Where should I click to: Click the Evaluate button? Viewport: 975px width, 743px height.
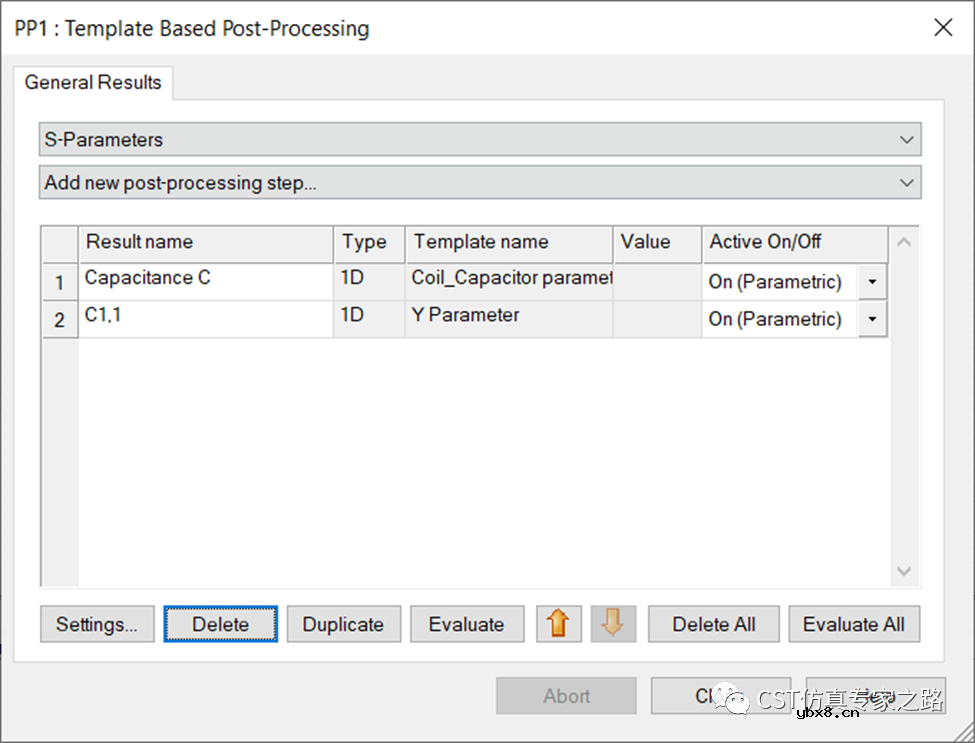(466, 624)
